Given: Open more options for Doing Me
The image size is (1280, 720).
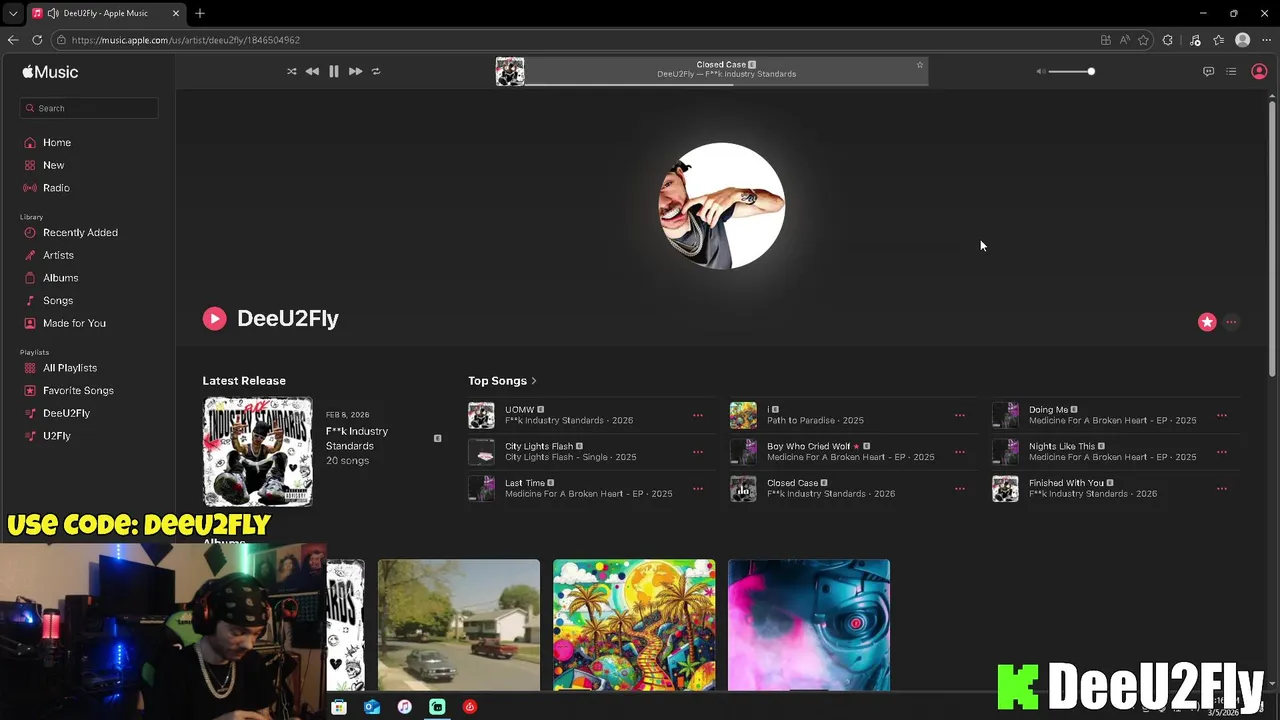Looking at the screenshot, I should click(x=1222, y=415).
